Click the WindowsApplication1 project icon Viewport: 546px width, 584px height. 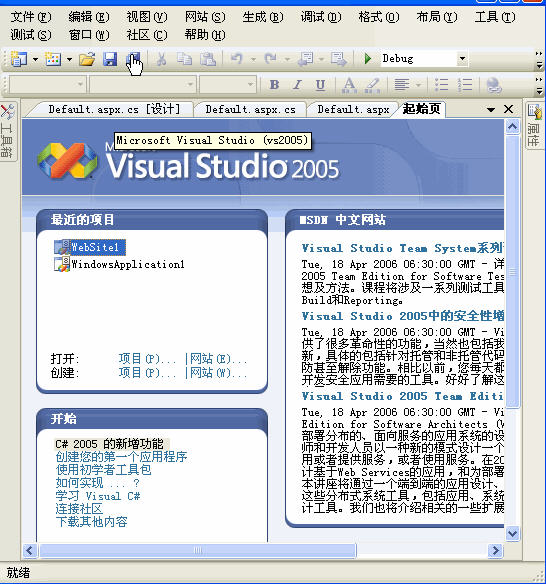point(62,264)
